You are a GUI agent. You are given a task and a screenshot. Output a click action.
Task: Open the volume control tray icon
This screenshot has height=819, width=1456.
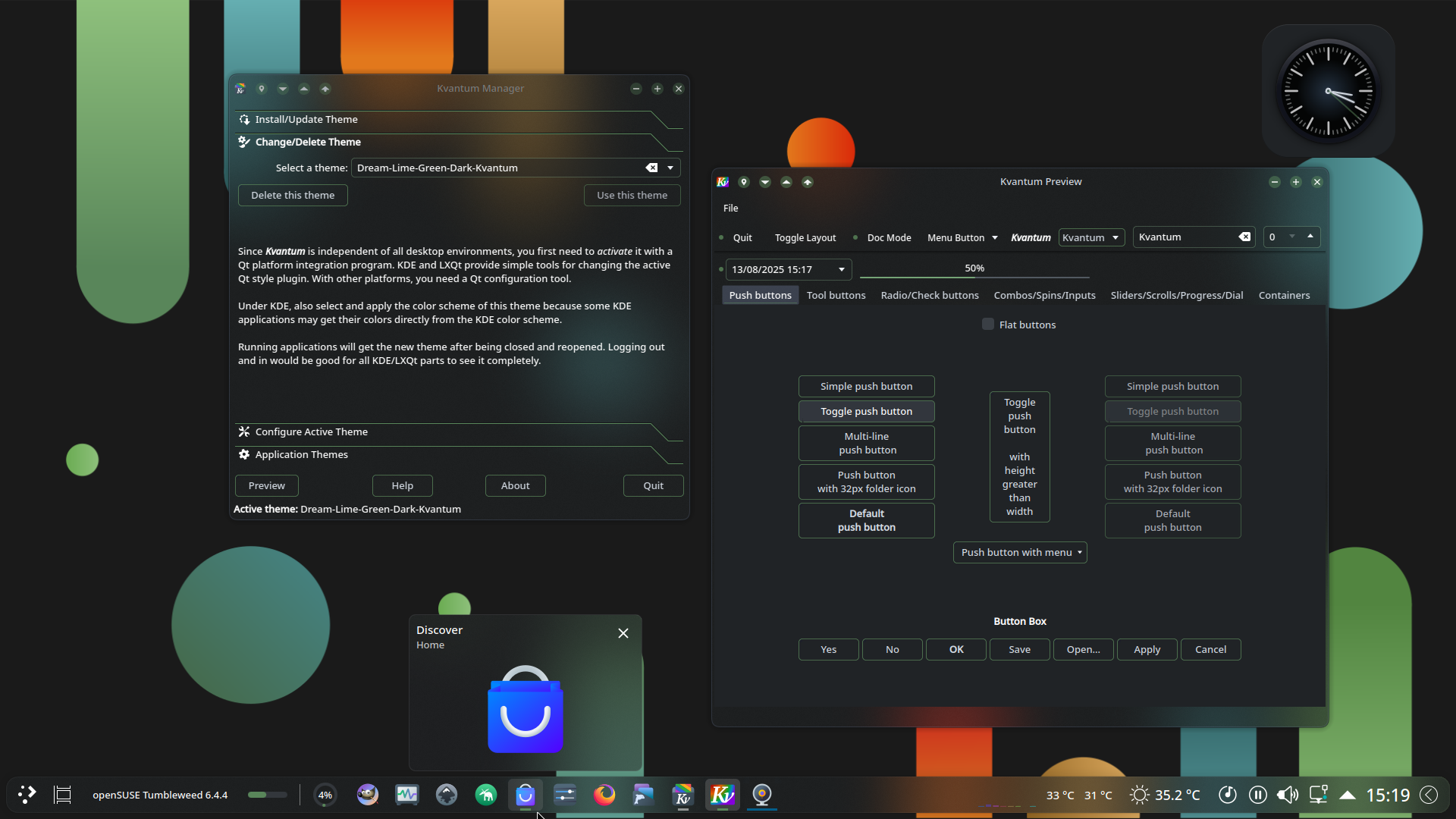[1288, 795]
